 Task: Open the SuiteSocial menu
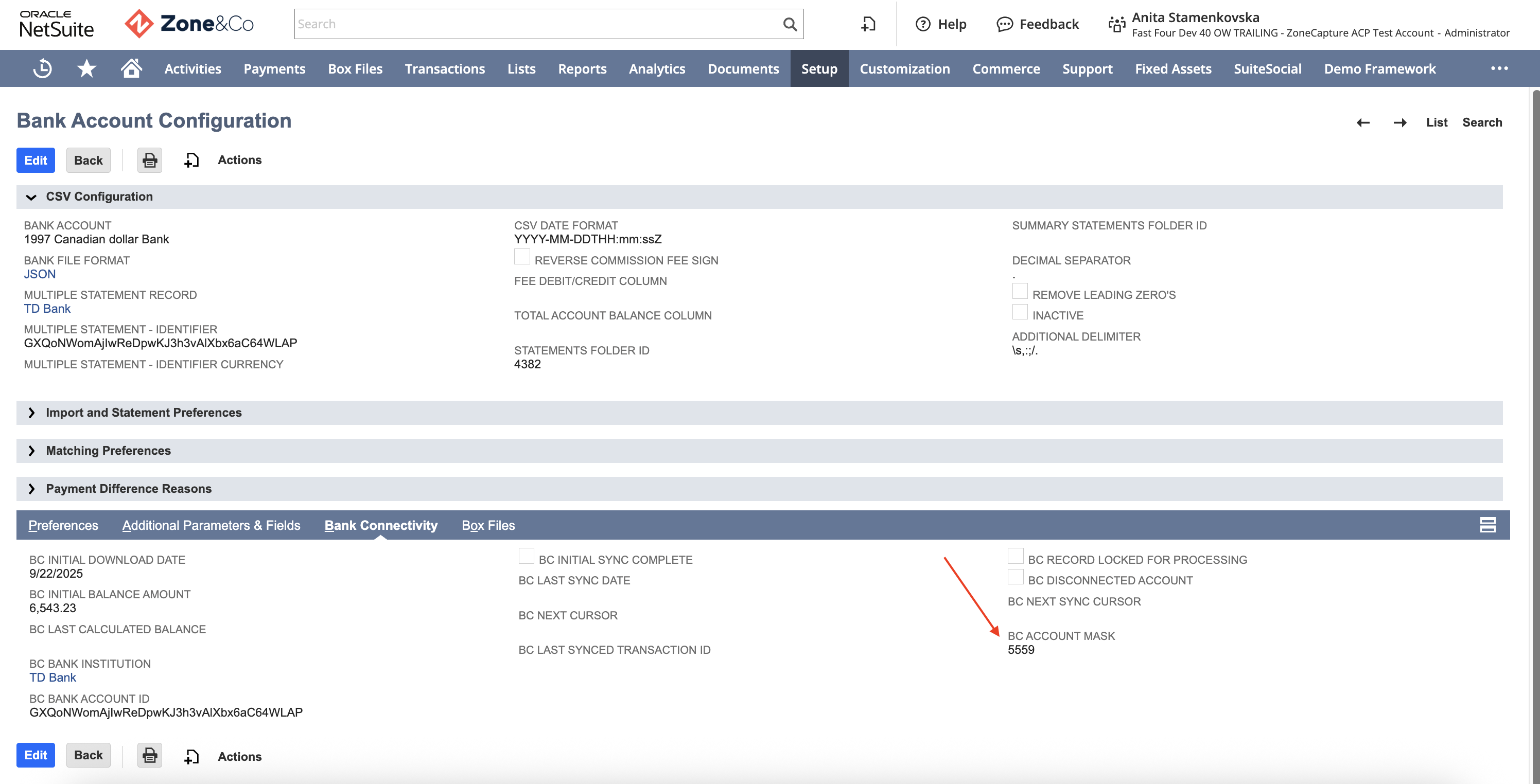[1267, 69]
